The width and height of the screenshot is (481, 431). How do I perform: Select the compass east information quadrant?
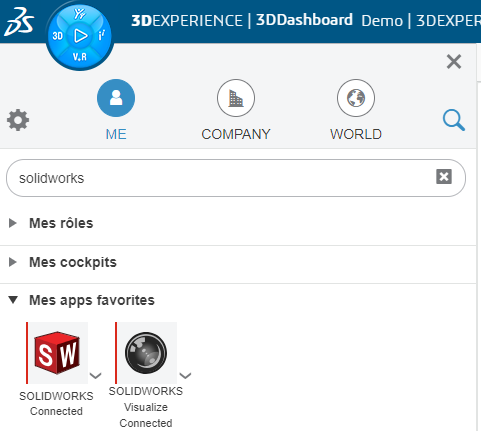point(102,35)
